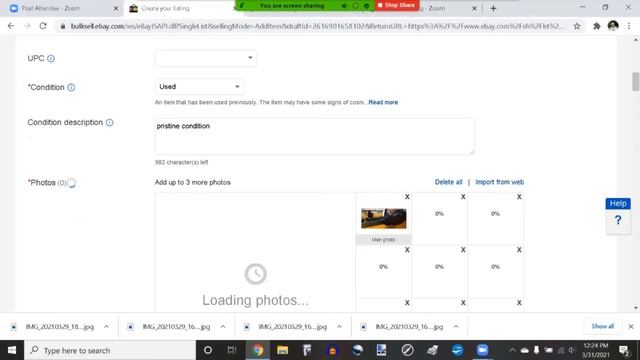640x360 pixels.
Task: Click the mute icon on Zoom sharing bar
Action: pyautogui.click(x=344, y=6)
